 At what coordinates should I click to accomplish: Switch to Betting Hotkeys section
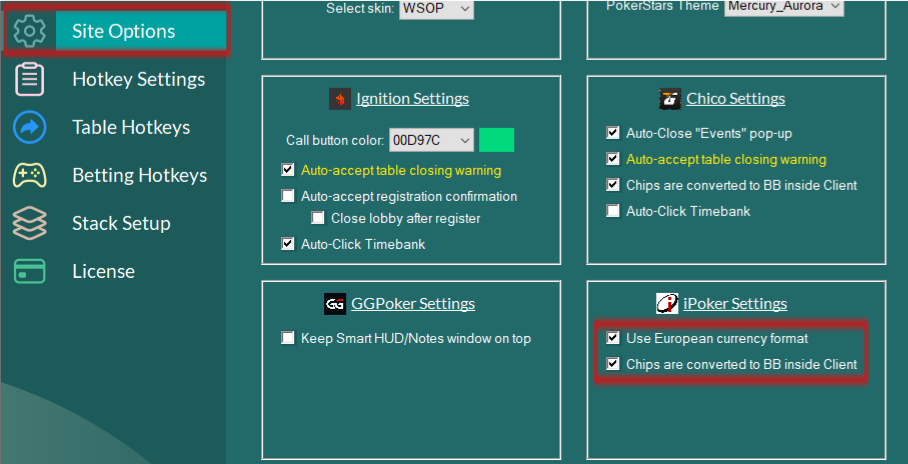coord(140,175)
